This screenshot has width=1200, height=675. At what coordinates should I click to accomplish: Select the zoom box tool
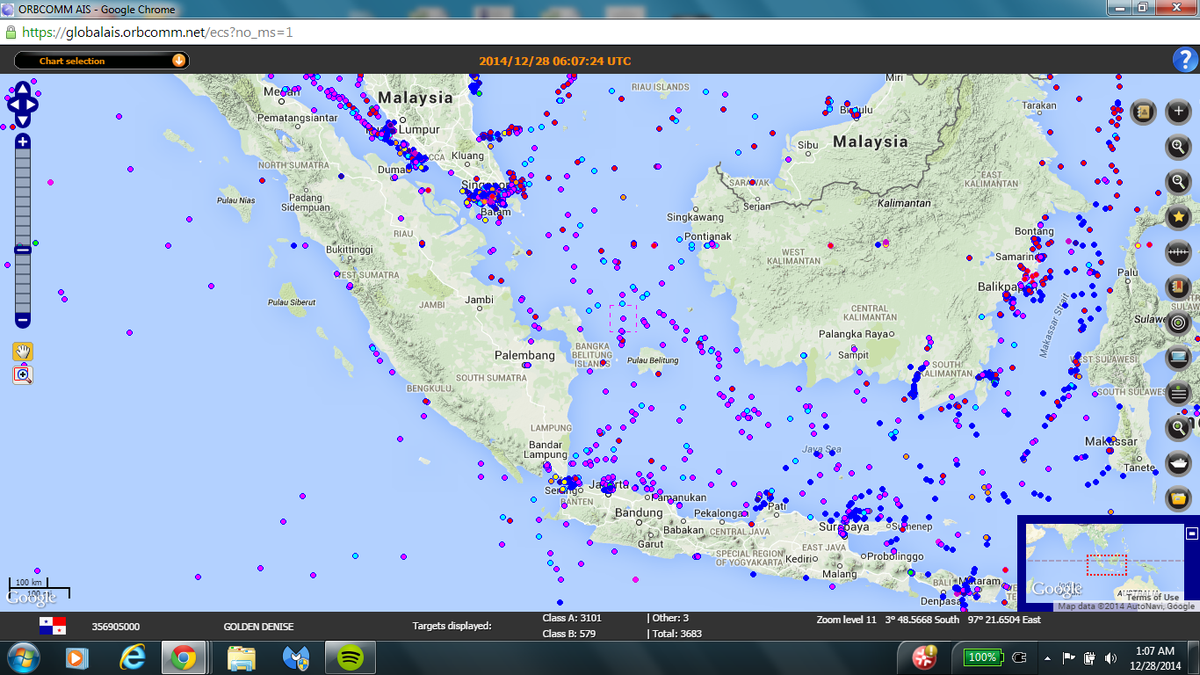[22, 376]
